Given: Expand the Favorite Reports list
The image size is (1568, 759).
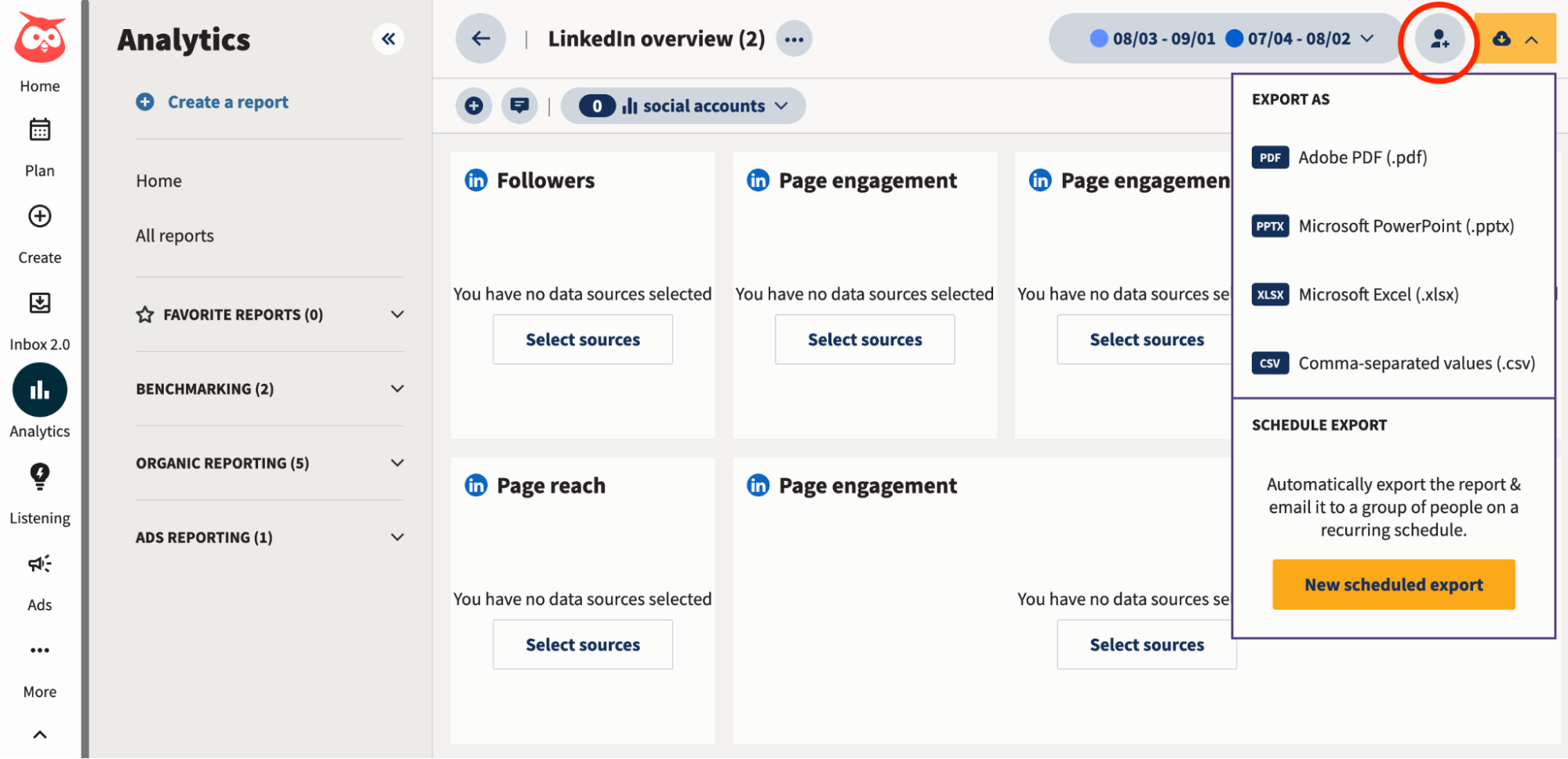Looking at the screenshot, I should 398,314.
